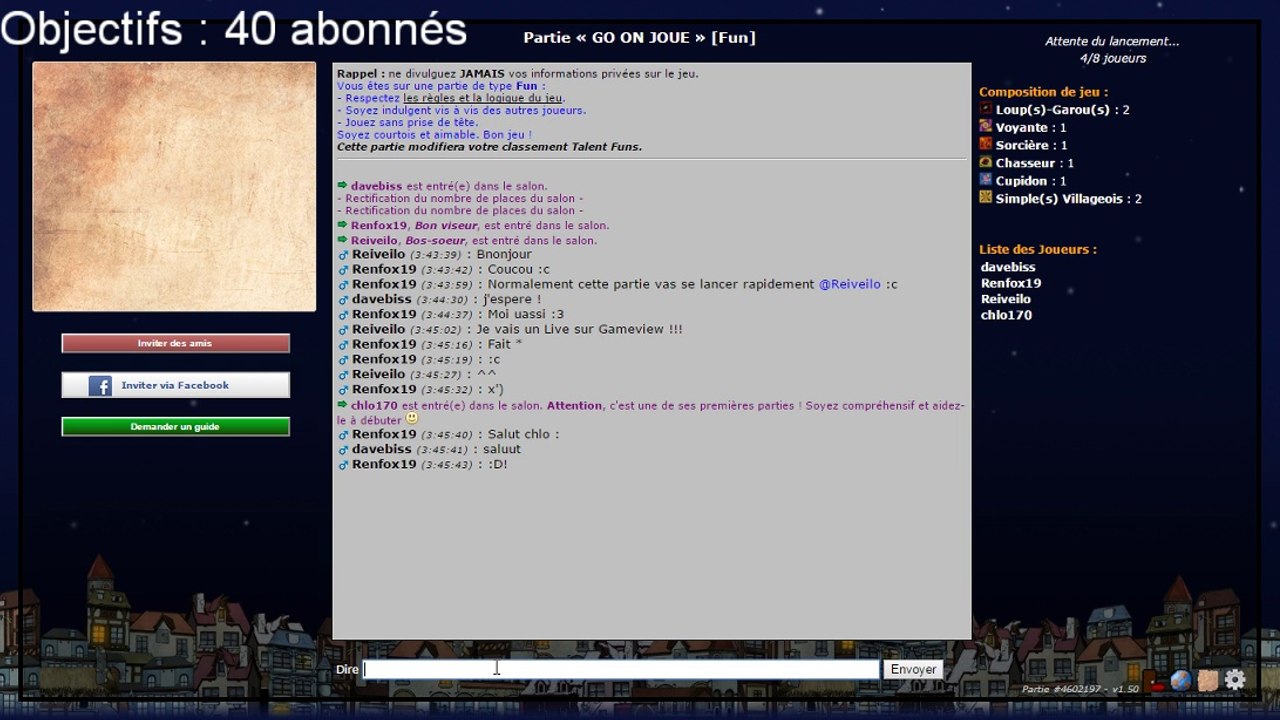Click username Renfox19 on the 'Fait *' message
This screenshot has height=720, width=1280.
pos(384,345)
